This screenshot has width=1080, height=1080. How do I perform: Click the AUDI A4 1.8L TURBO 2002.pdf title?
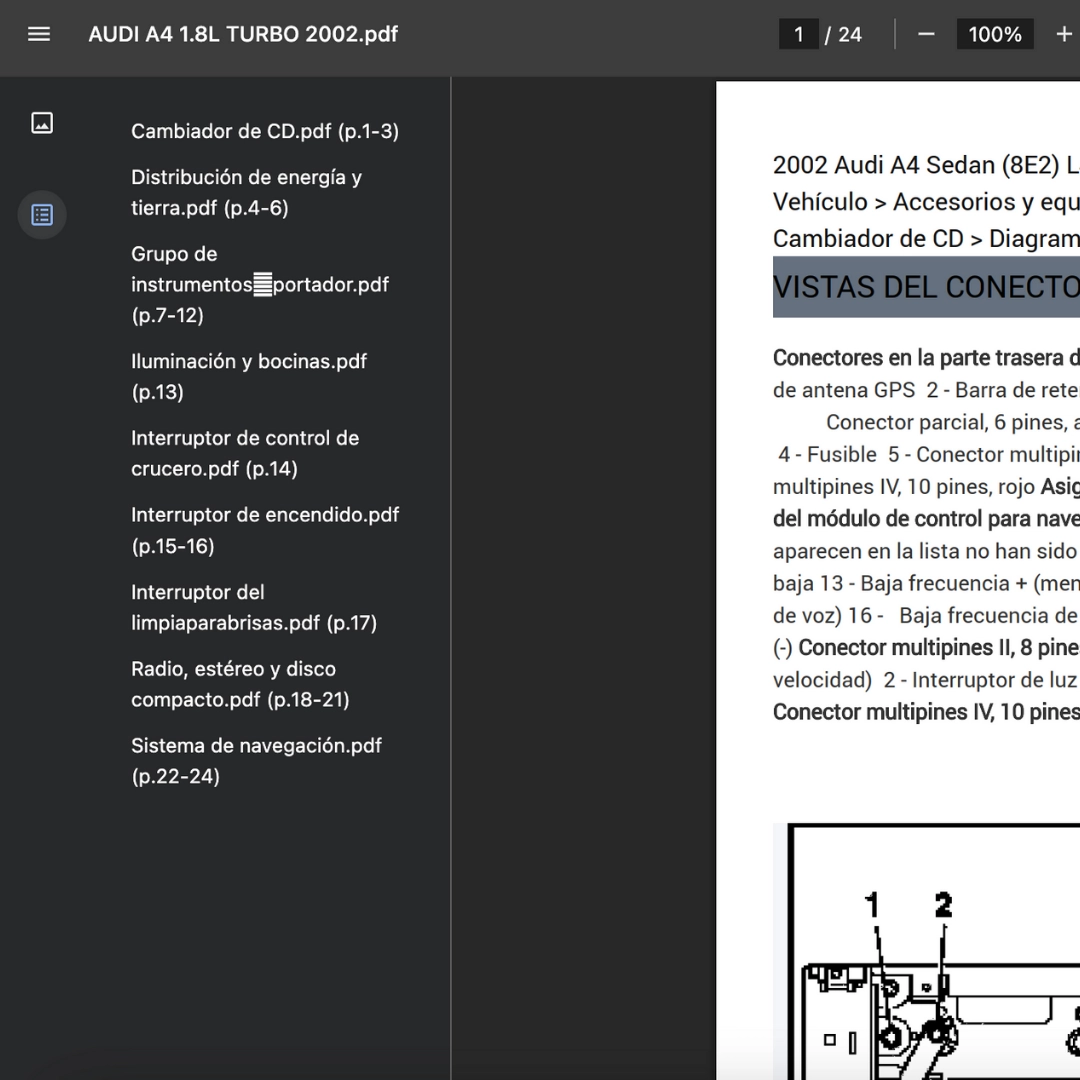pyautogui.click(x=243, y=34)
